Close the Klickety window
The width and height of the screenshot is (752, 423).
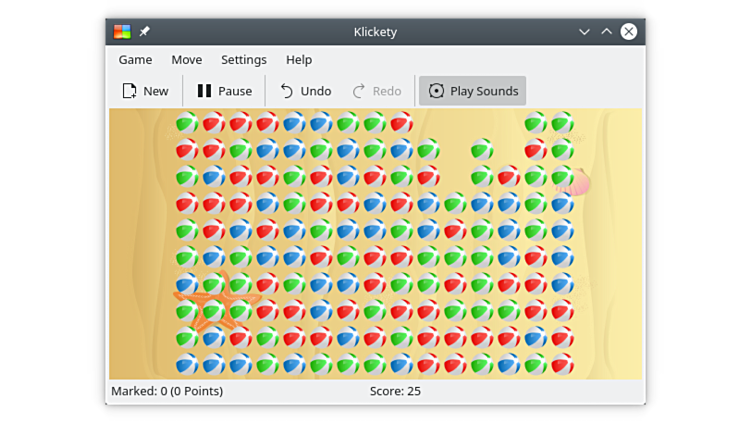point(629,32)
